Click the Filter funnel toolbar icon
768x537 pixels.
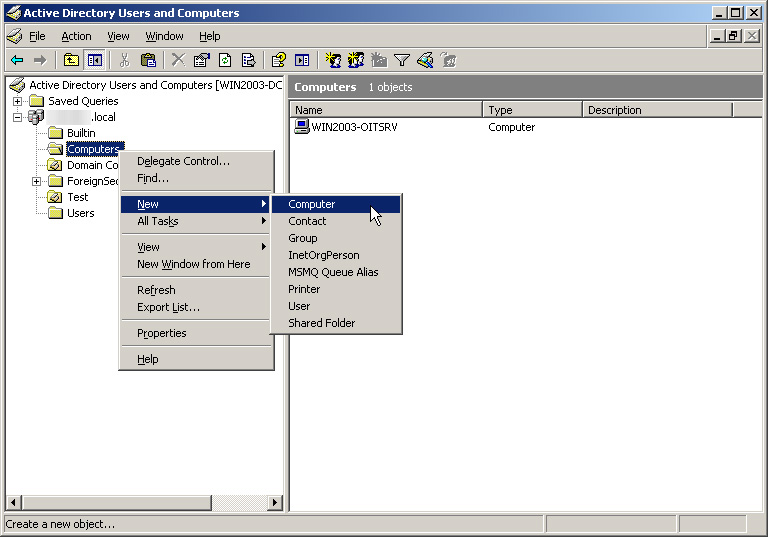pyautogui.click(x=402, y=60)
